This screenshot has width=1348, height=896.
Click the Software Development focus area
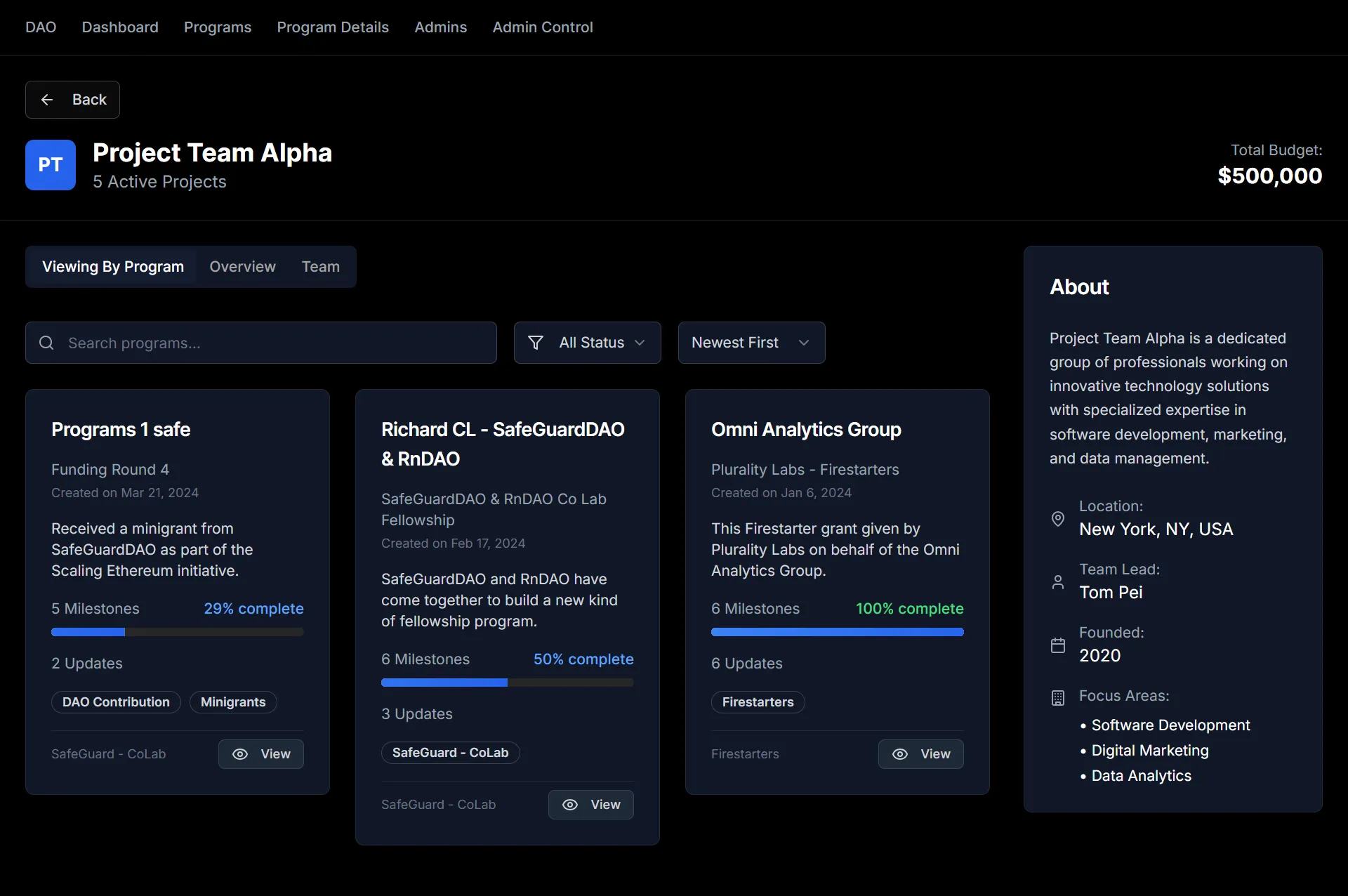pos(1170,725)
